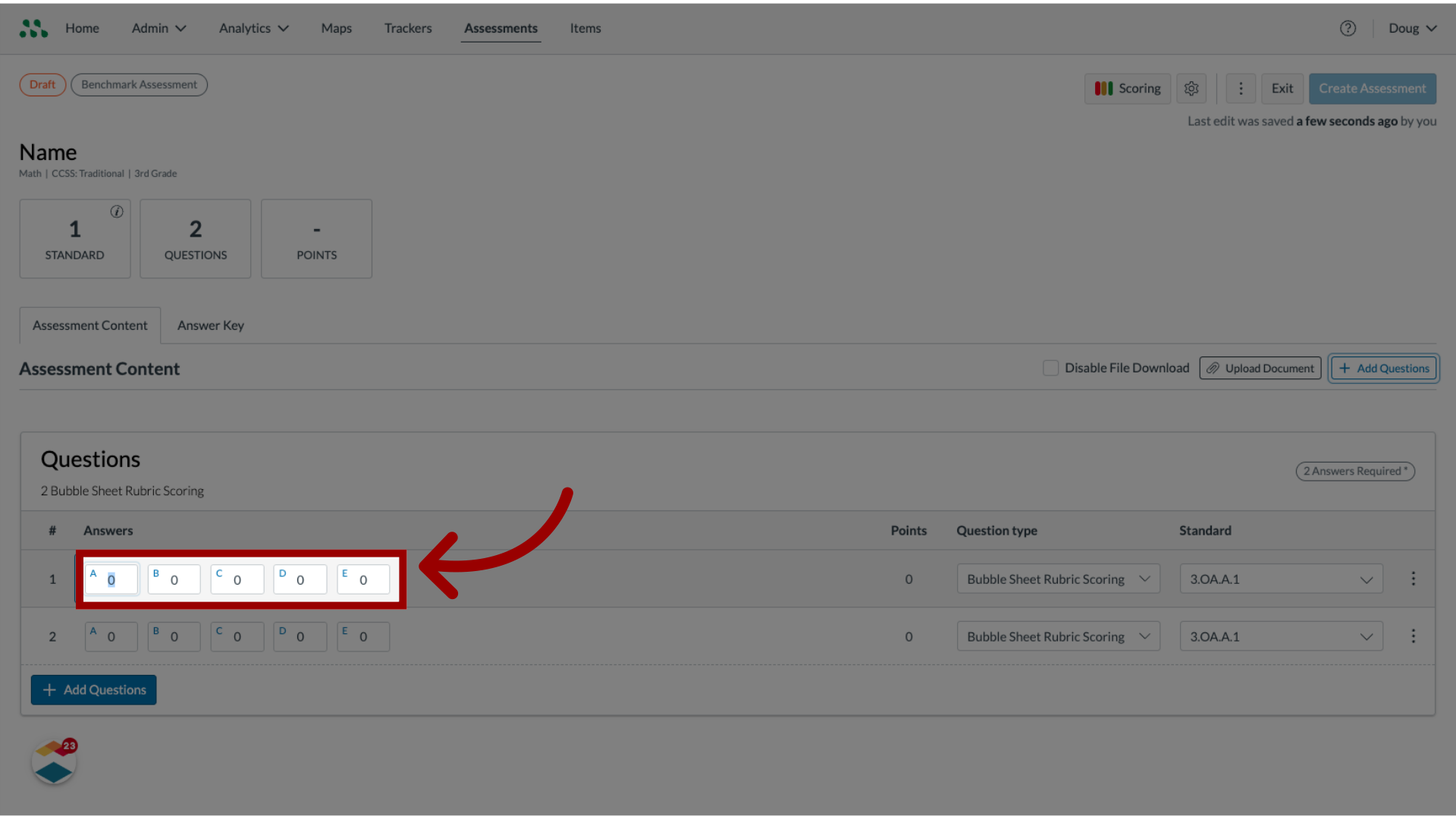Click question 2 answer A field
The height and width of the screenshot is (819, 1456).
click(111, 636)
